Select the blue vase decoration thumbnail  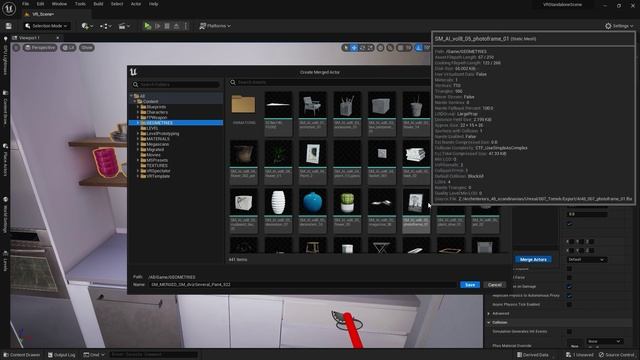coord(313,202)
